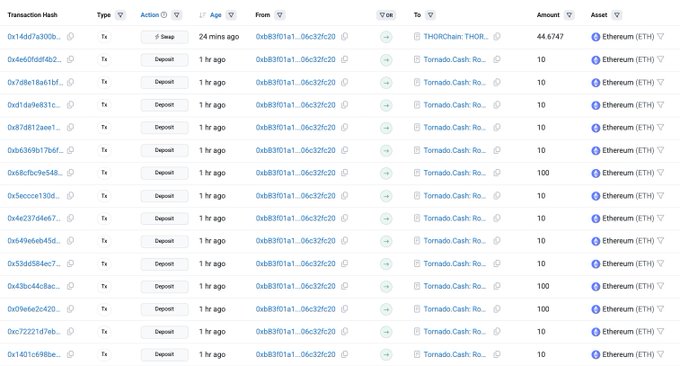Toggle the OR filter between From and To

tap(386, 15)
